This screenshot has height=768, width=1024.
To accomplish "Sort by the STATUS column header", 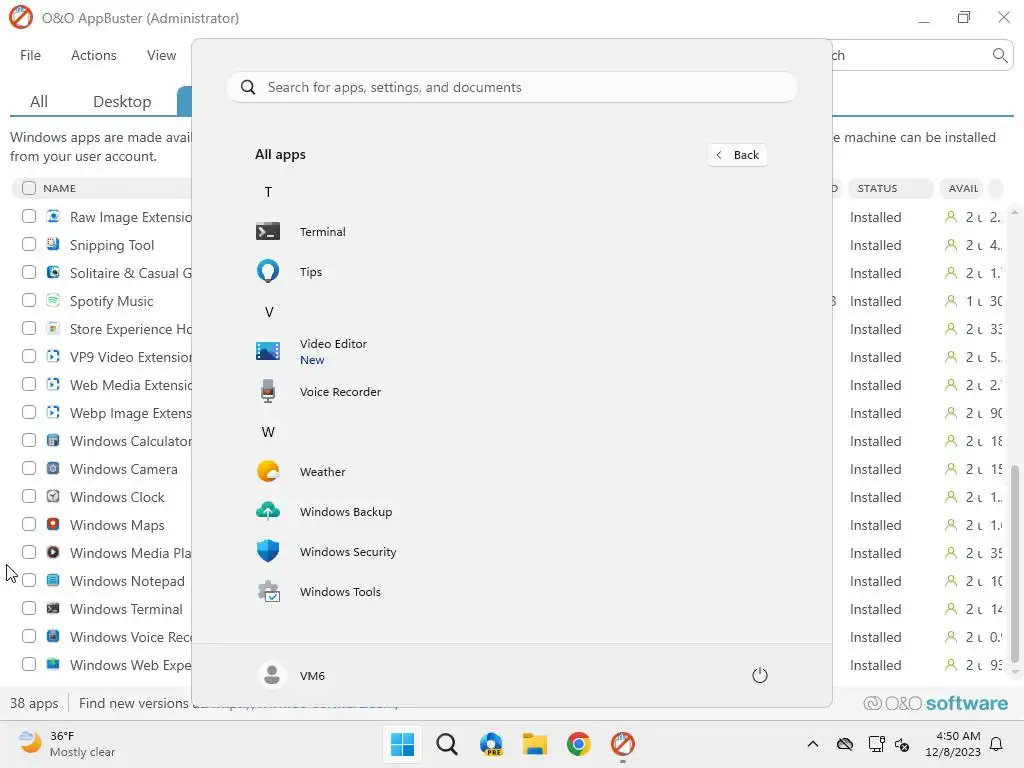I will pyautogui.click(x=890, y=188).
